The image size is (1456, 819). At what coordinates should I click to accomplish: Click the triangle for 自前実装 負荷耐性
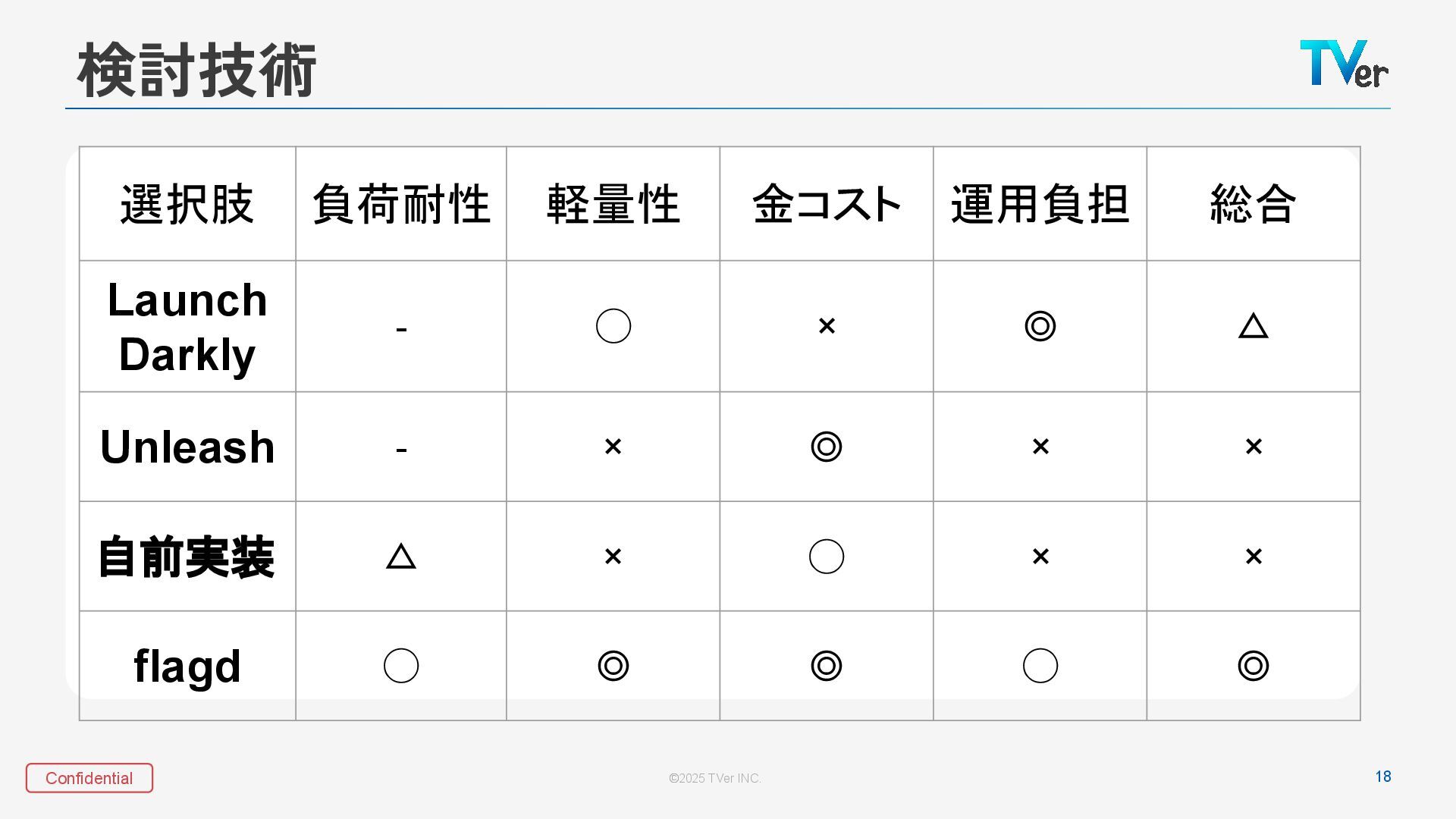401,557
